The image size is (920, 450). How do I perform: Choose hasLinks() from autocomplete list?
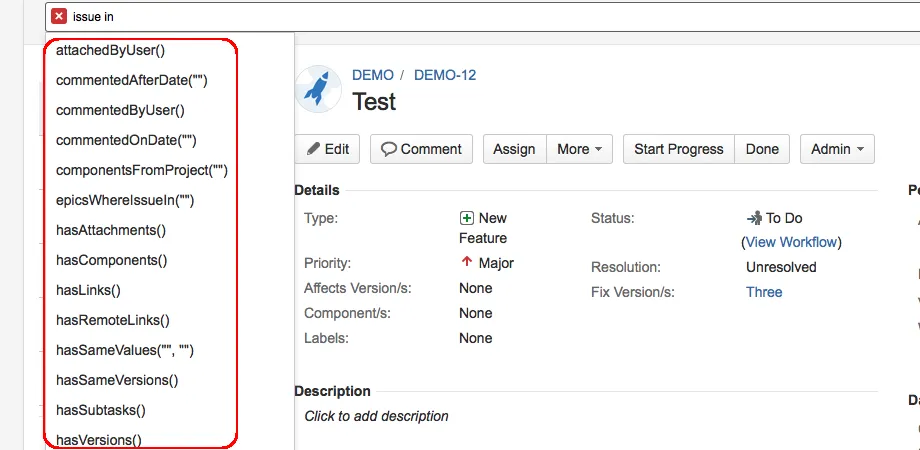pos(88,290)
